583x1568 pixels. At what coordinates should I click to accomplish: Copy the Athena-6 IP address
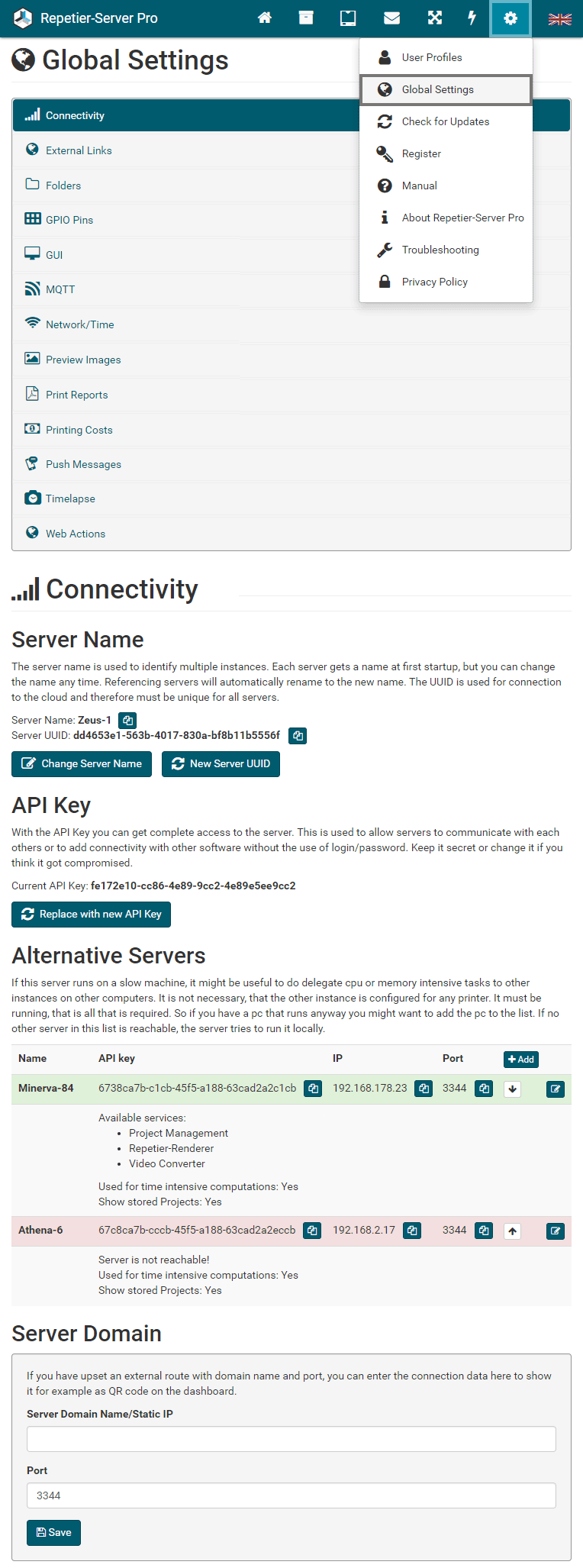click(x=412, y=1231)
